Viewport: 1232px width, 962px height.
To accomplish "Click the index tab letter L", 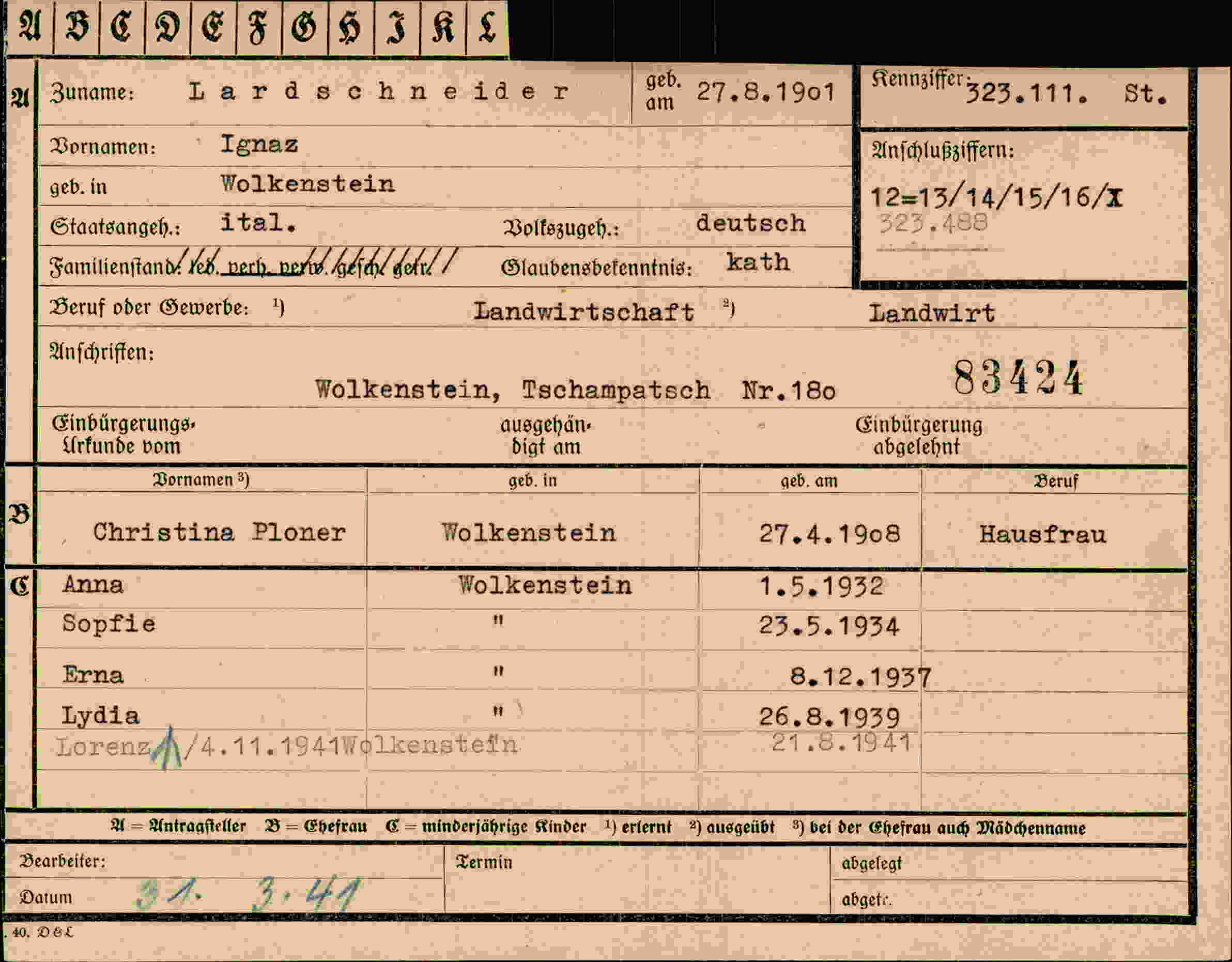I will point(487,26).
